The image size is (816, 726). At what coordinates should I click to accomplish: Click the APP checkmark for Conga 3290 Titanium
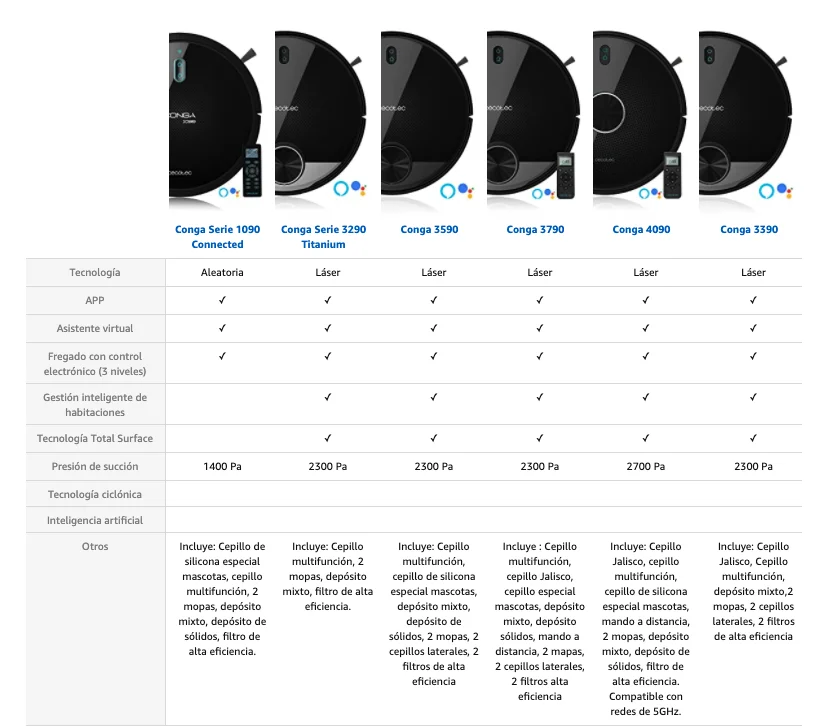[328, 300]
